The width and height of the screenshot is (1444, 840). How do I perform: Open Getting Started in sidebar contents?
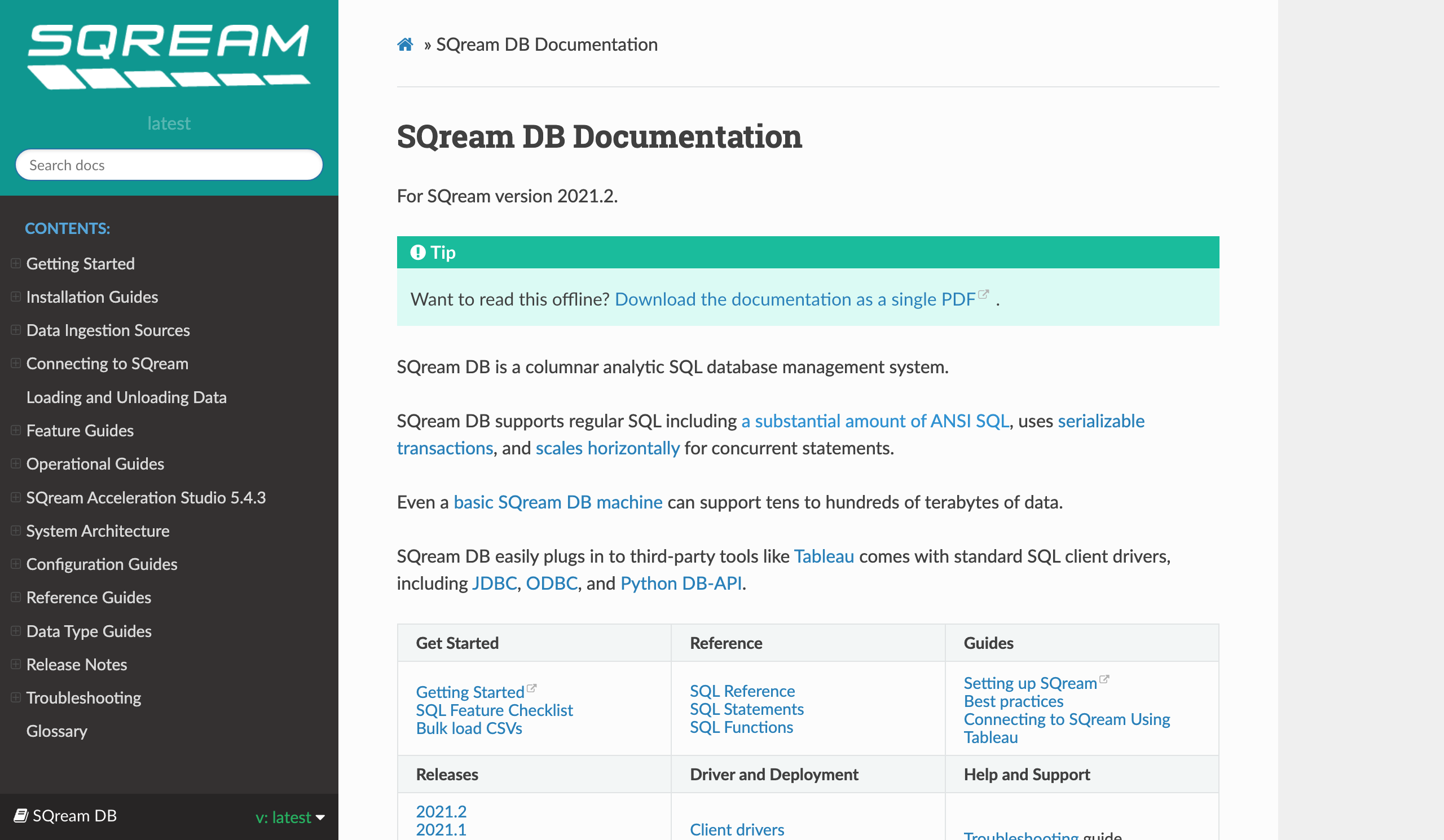pyautogui.click(x=80, y=263)
